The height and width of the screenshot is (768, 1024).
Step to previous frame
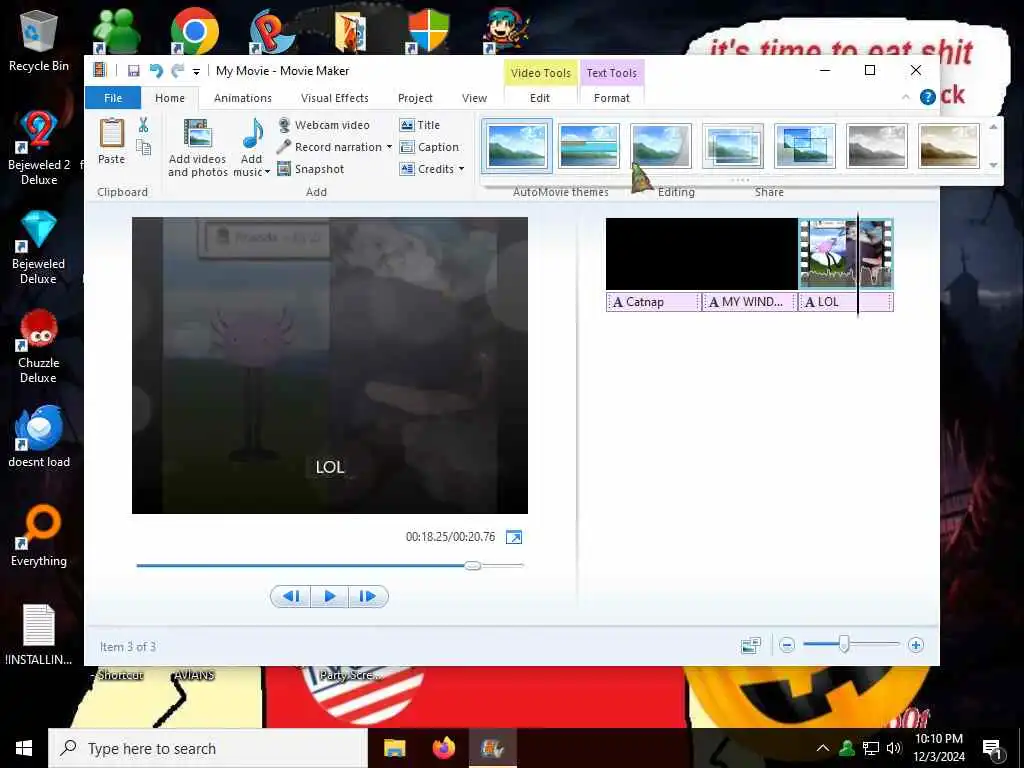[291, 596]
